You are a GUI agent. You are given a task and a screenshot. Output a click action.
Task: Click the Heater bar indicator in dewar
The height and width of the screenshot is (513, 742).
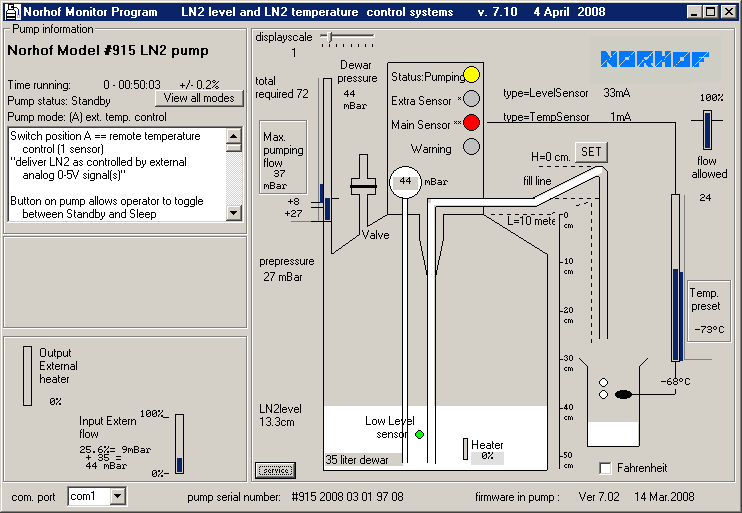point(466,449)
